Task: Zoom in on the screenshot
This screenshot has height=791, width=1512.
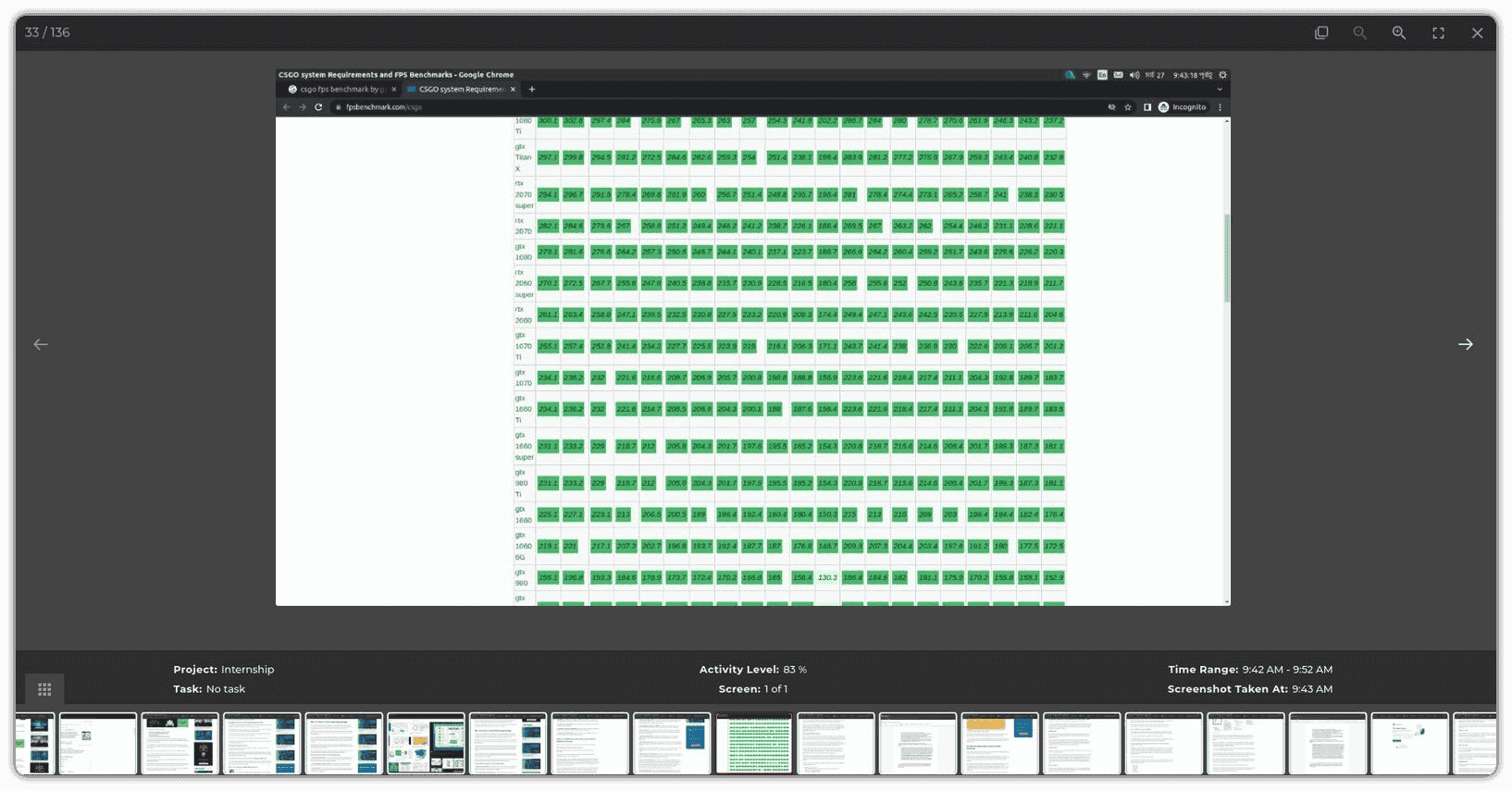Action: (1399, 32)
